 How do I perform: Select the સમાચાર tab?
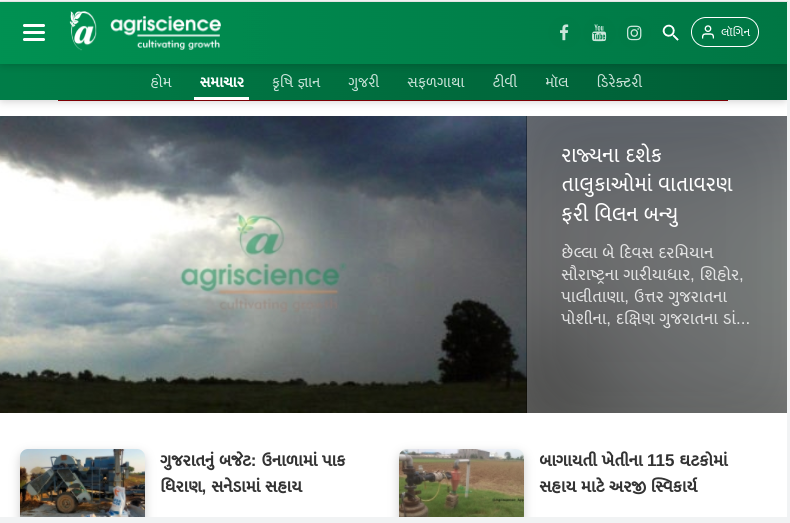tap(222, 82)
